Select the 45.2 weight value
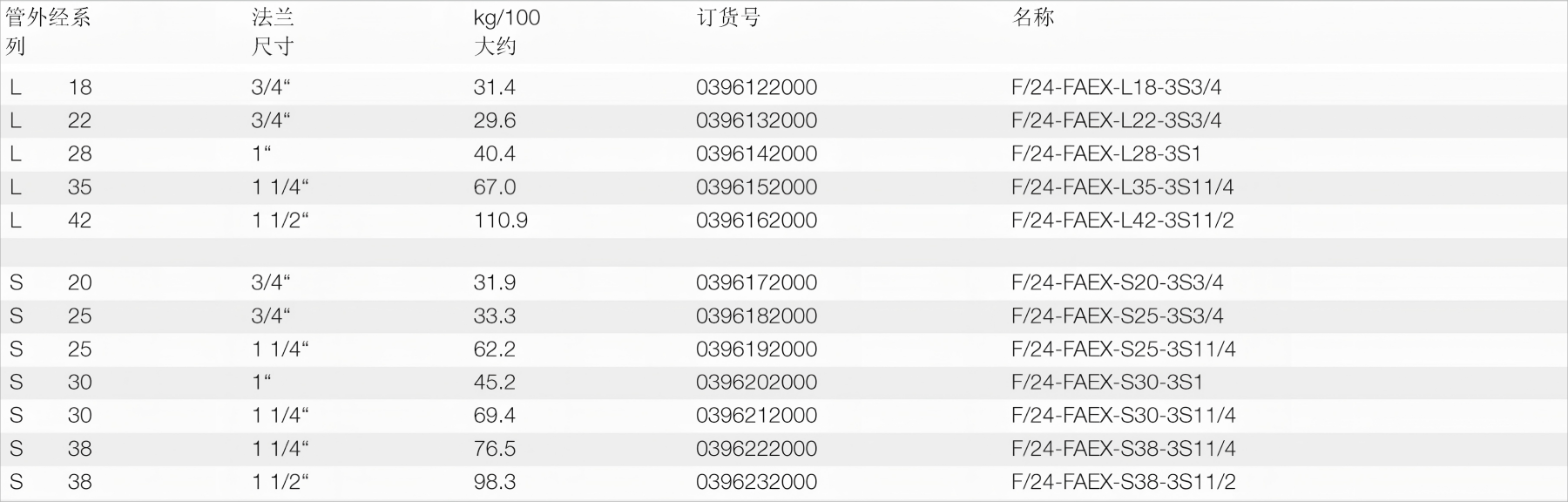Viewport: 1568px width, 502px height. [x=494, y=383]
